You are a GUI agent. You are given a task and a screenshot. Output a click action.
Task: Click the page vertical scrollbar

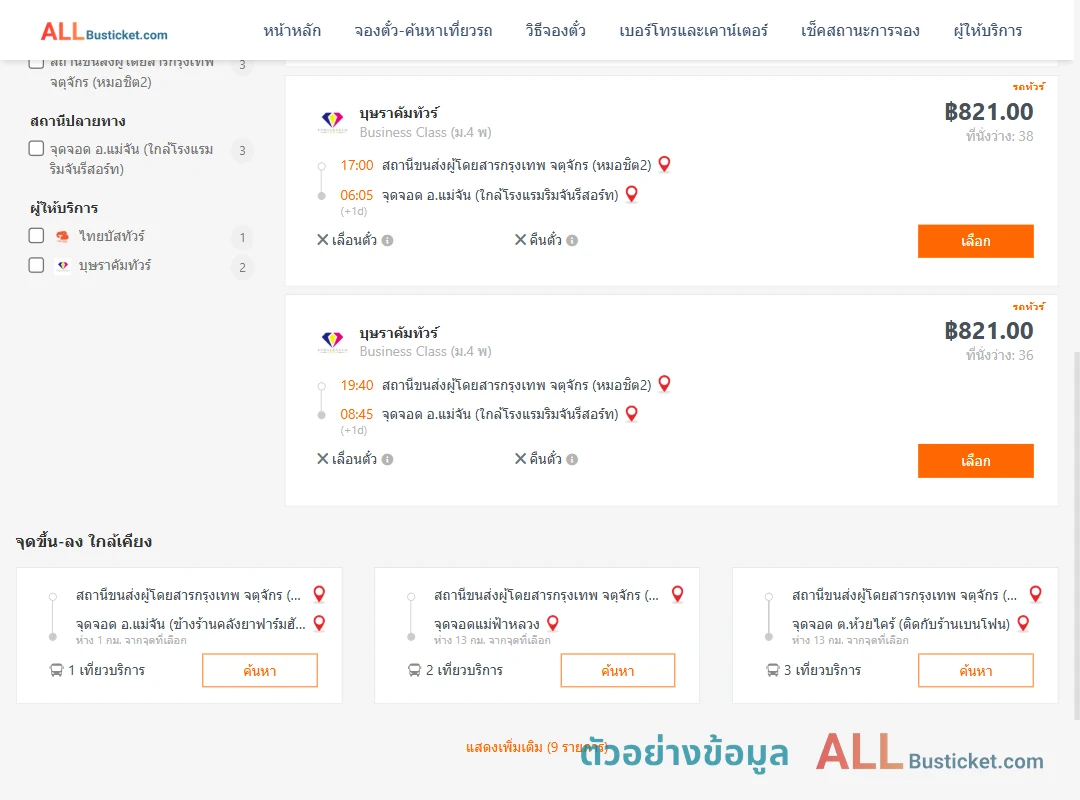pyautogui.click(x=1076, y=534)
